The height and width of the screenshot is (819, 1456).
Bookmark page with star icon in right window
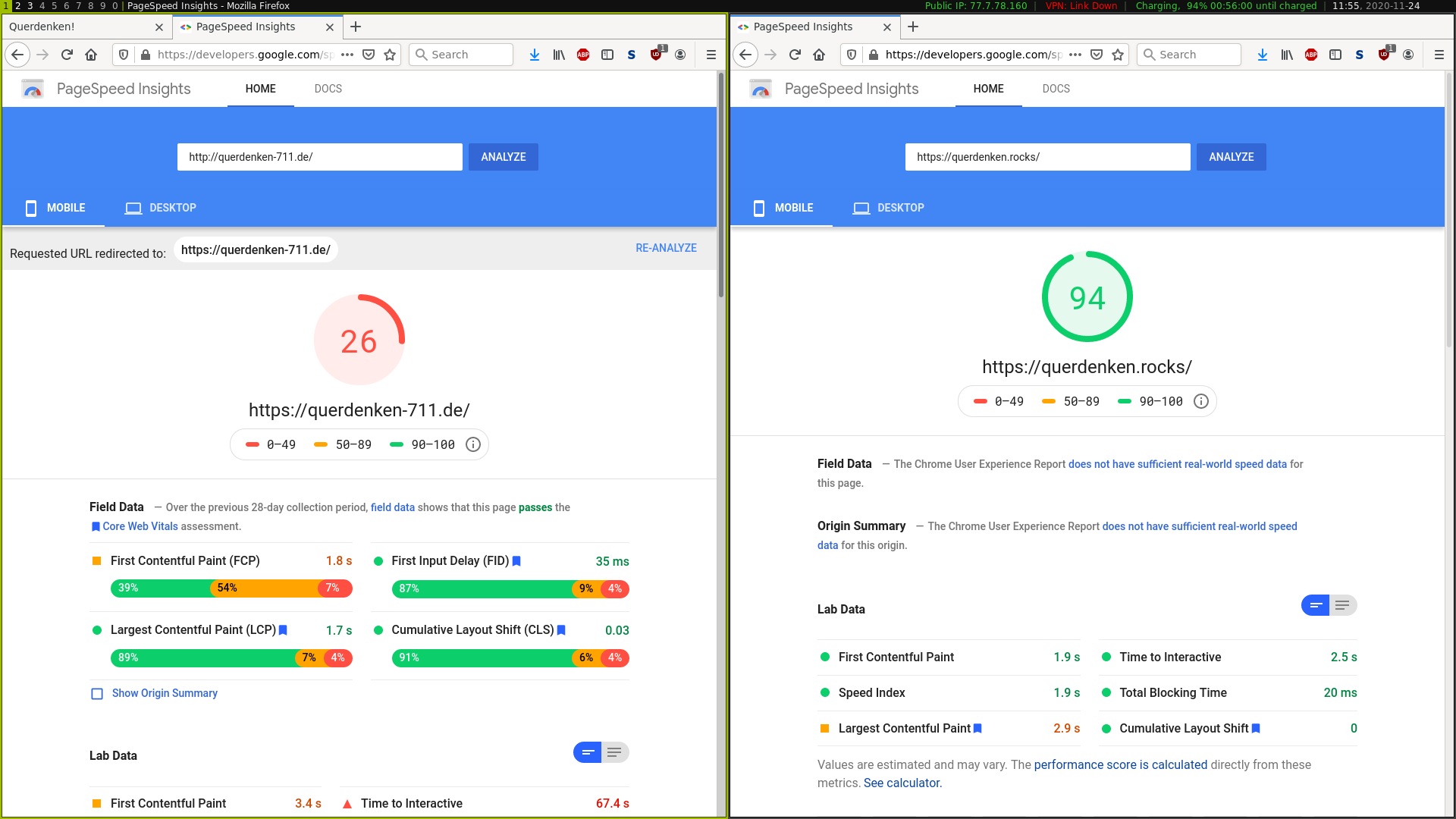(x=1118, y=55)
